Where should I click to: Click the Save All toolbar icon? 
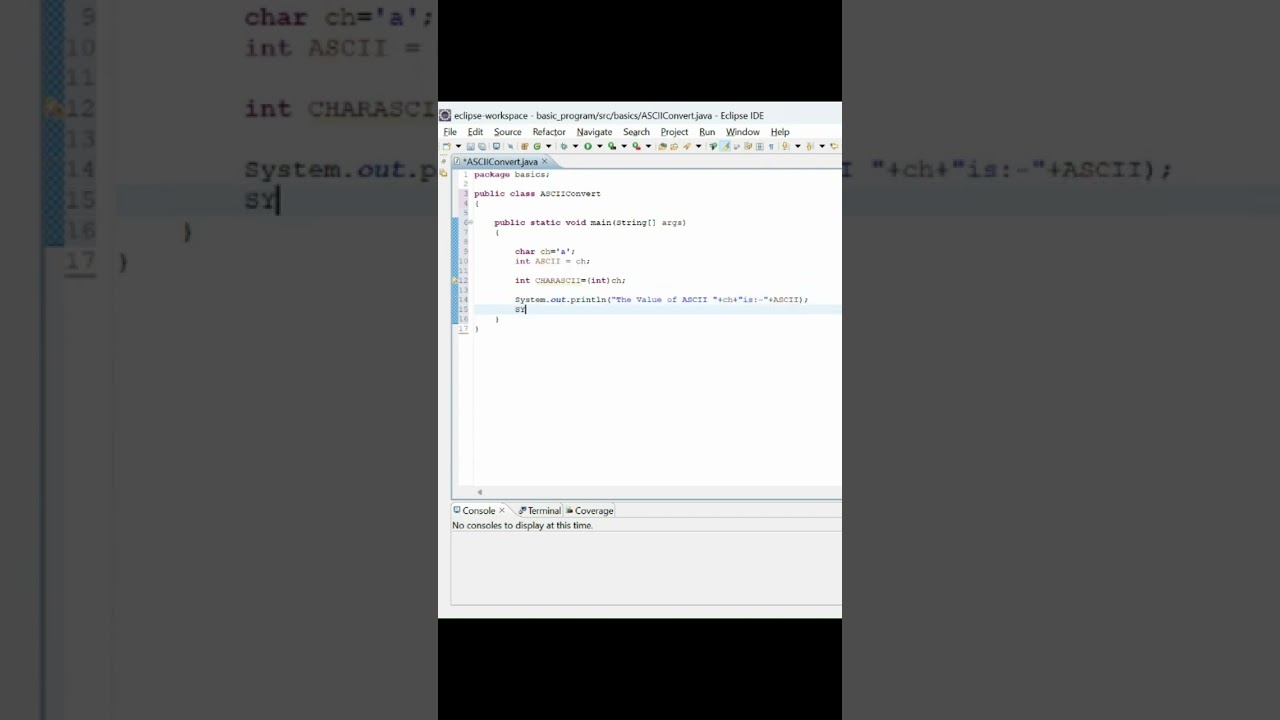click(481, 146)
